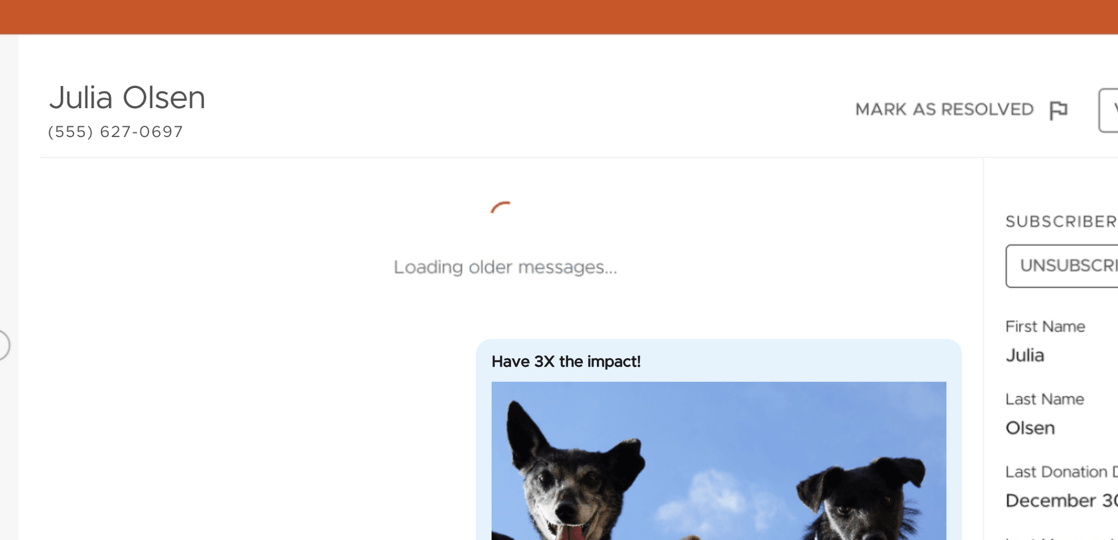This screenshot has width=1118, height=540.
Task: Click the flag icon beside Mark as Resolved
Action: pos(1058,110)
